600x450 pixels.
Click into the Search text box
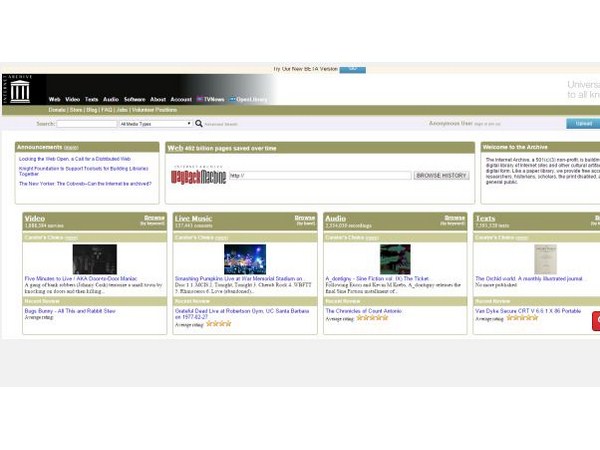(x=87, y=124)
